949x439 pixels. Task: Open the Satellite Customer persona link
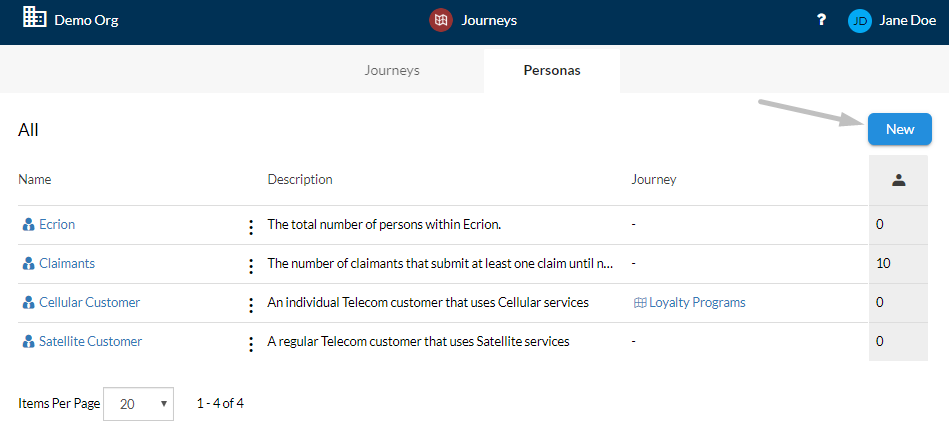coord(90,342)
